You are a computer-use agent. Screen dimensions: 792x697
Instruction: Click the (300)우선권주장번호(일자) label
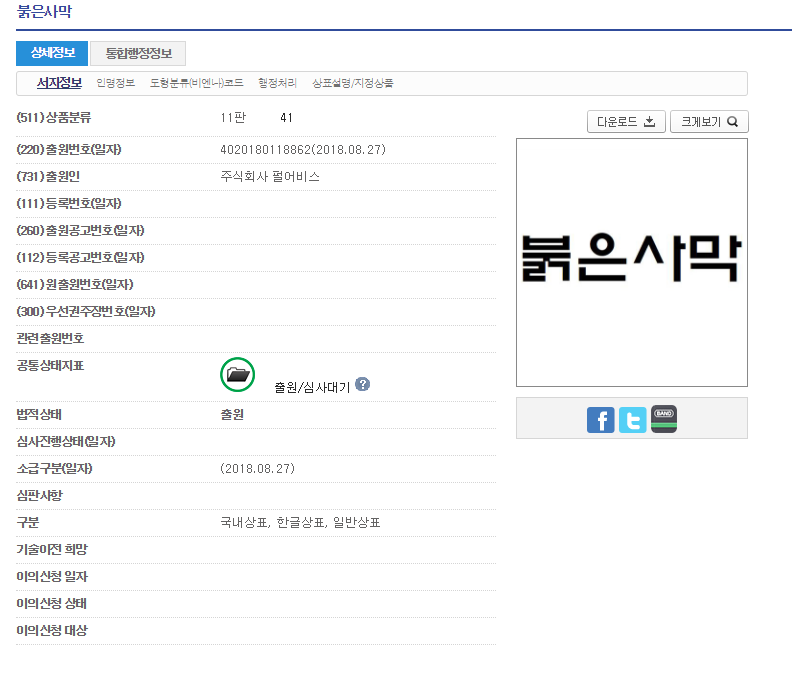coord(86,312)
